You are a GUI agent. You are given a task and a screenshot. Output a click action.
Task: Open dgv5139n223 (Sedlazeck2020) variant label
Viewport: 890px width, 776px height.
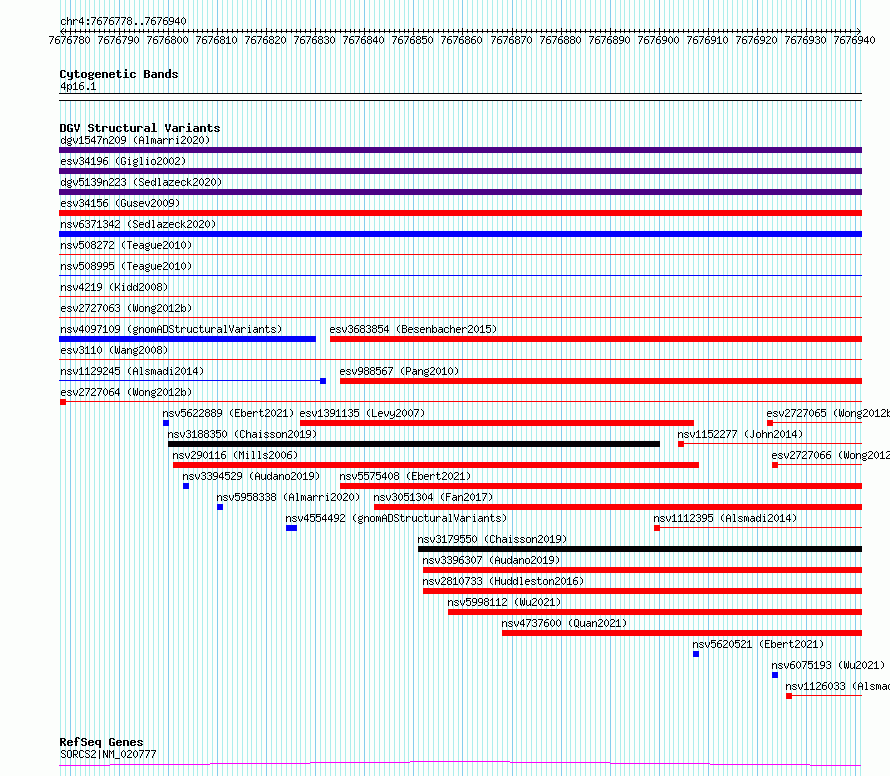(141, 182)
